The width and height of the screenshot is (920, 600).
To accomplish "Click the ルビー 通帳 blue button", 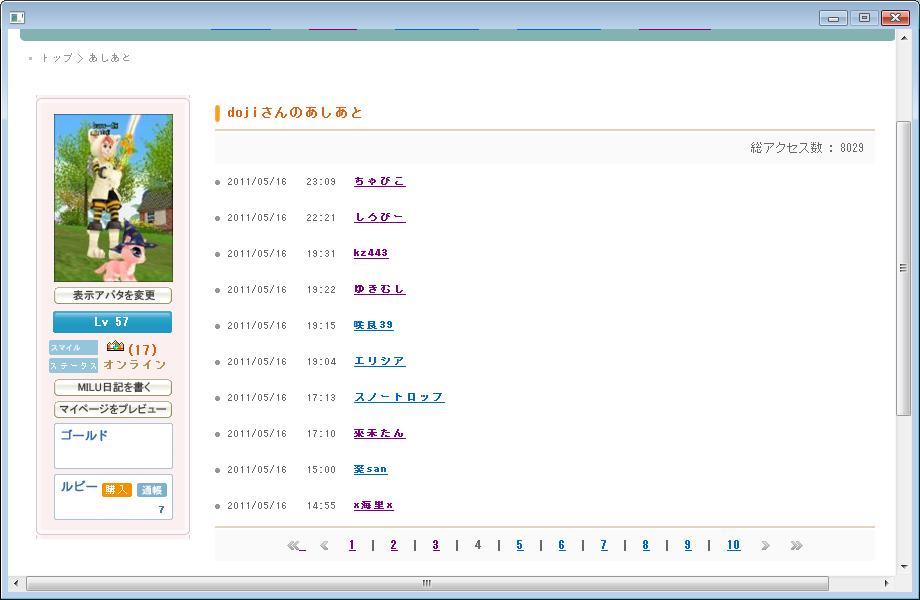I will click(152, 490).
